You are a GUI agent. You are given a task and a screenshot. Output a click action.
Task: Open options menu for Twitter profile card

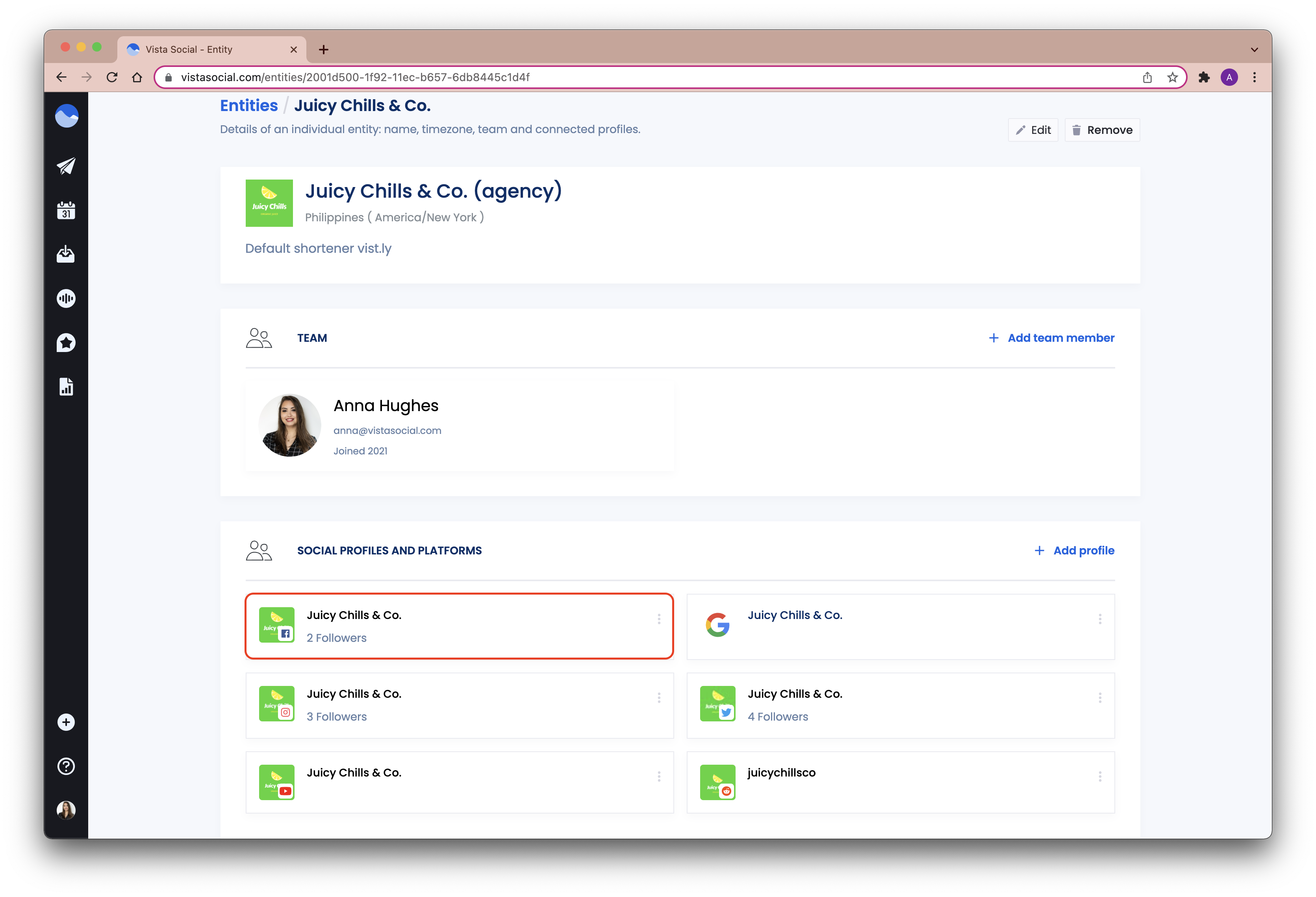[1100, 698]
